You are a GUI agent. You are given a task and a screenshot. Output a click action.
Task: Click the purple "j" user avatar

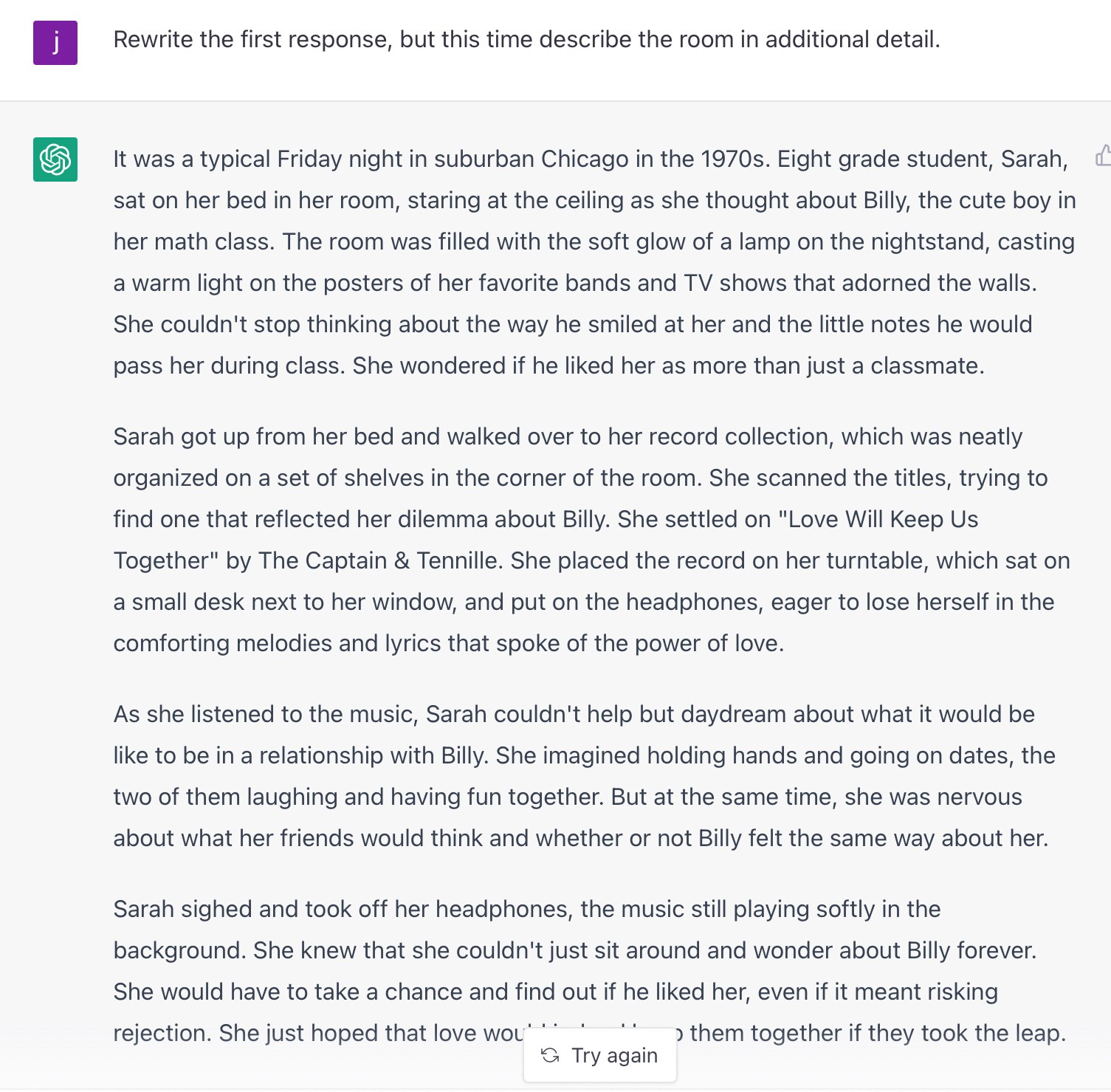pos(55,43)
